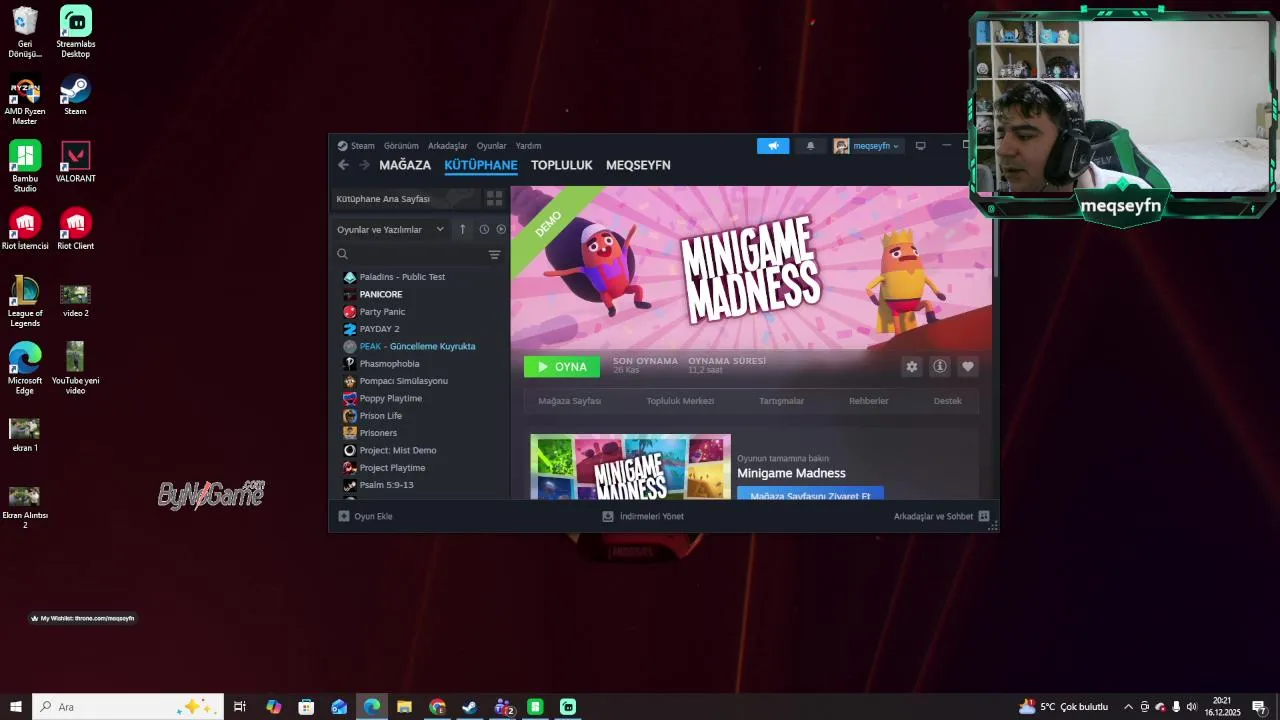Screen dimensions: 1280x720
Task: Show ready-to-play games filter icon
Action: [501, 229]
